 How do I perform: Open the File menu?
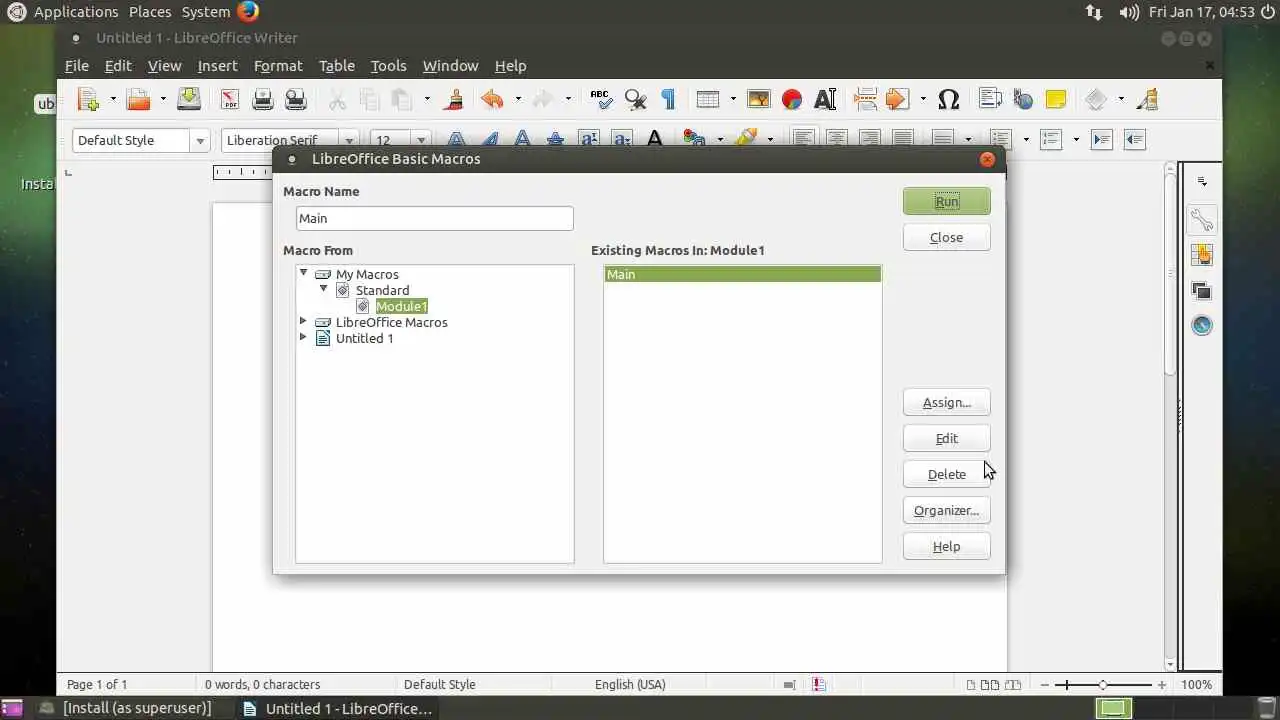77,66
